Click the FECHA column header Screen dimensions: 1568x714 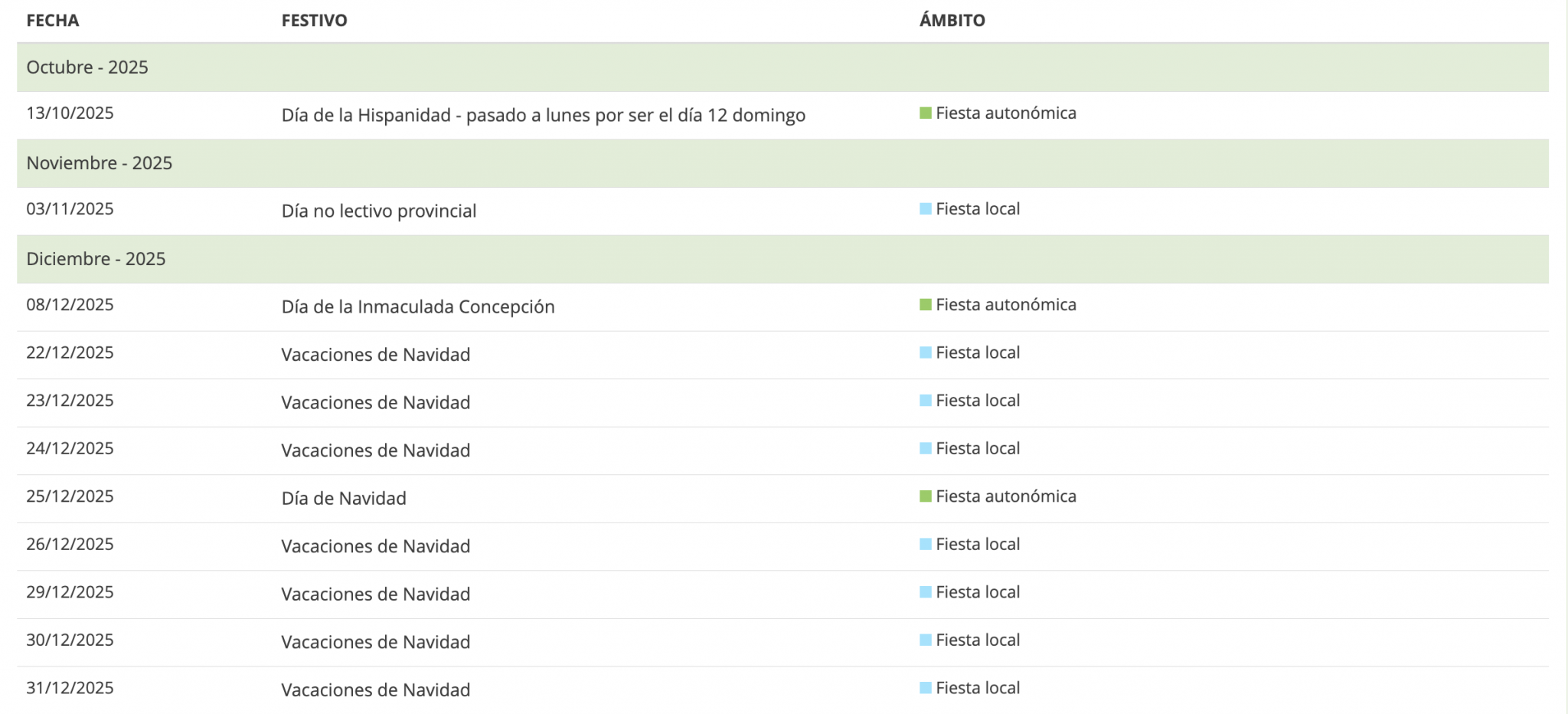tap(52, 21)
